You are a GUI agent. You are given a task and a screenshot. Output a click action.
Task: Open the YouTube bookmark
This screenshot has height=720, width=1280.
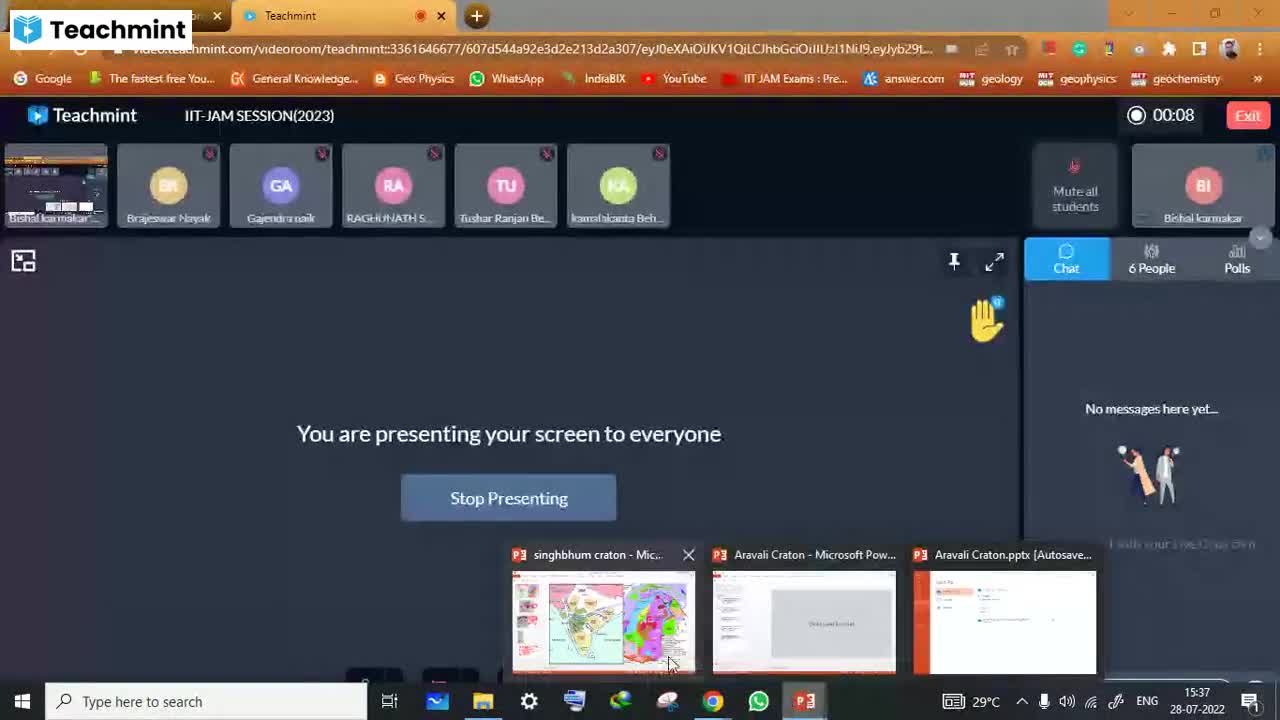click(673, 78)
